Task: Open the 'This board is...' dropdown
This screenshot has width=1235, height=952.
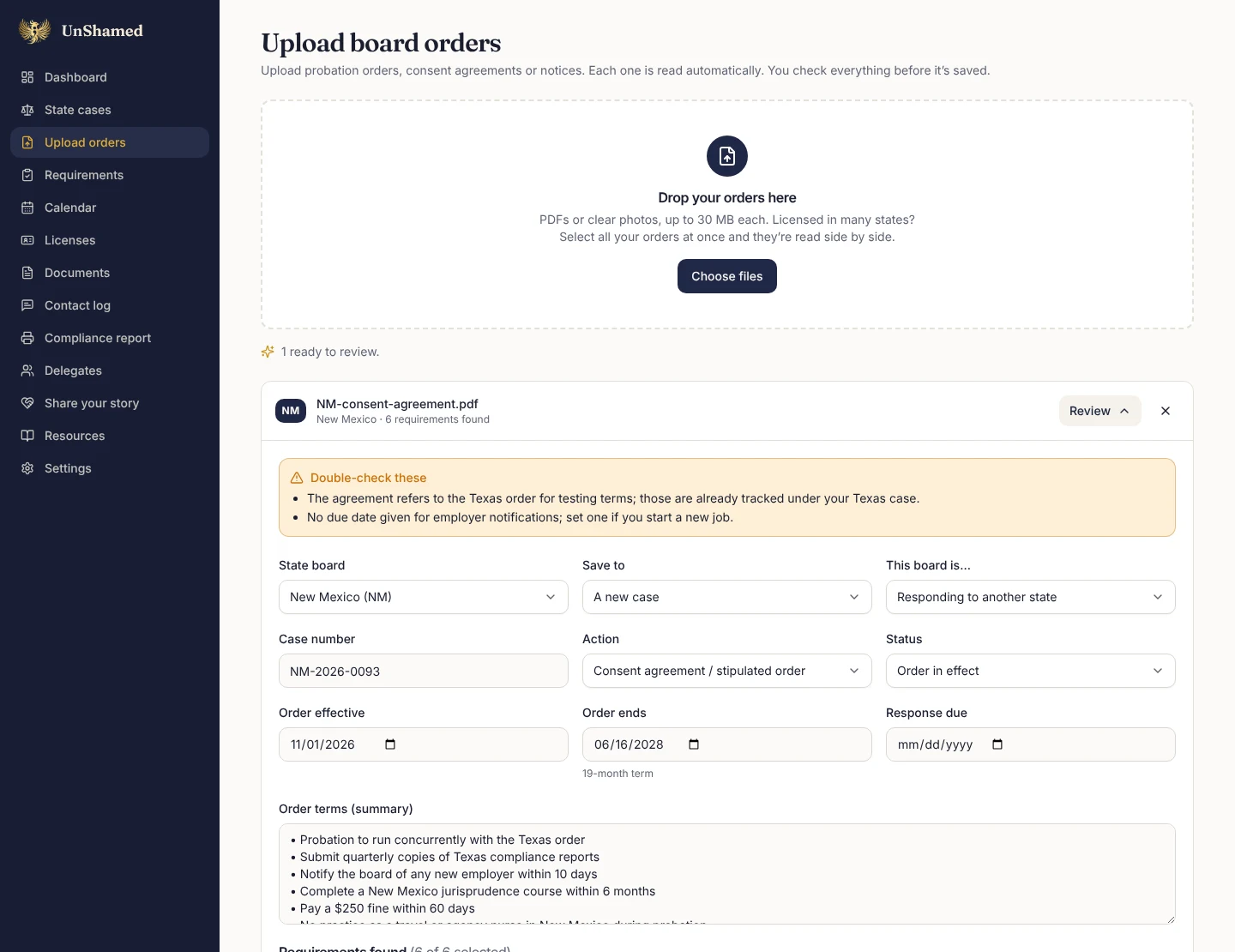Action: point(1031,597)
